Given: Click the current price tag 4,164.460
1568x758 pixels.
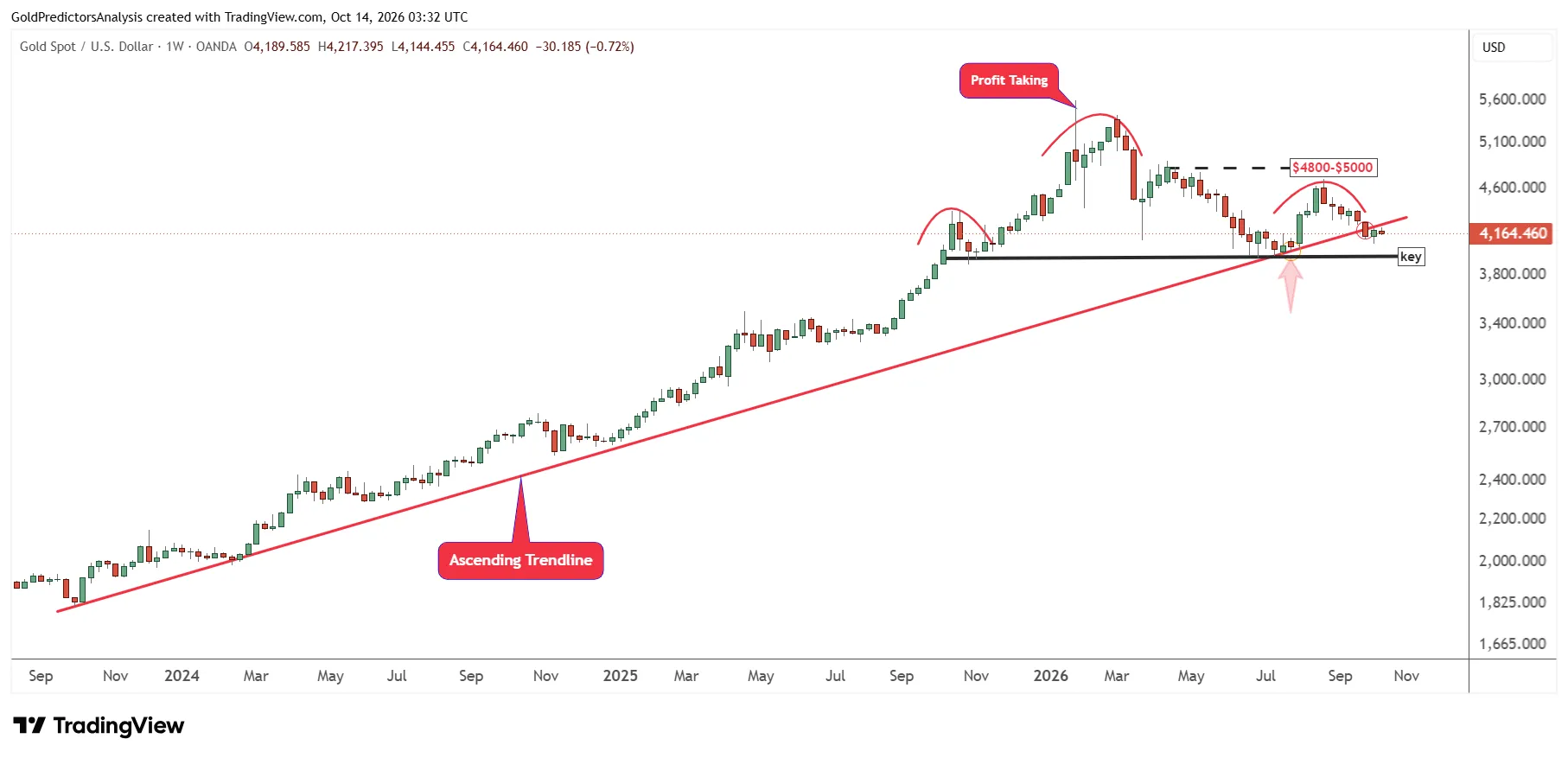Looking at the screenshot, I should pos(1513,233).
